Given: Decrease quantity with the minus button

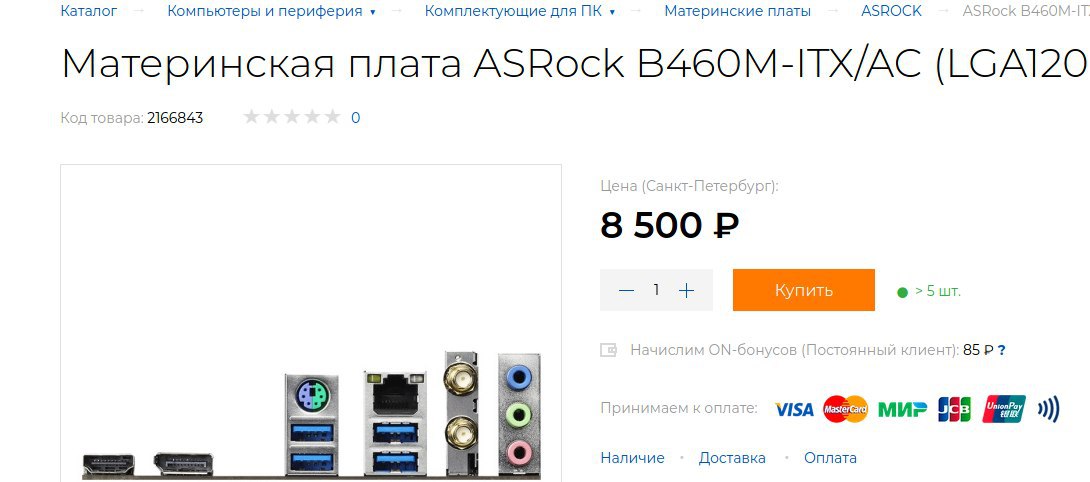Looking at the screenshot, I should [x=626, y=290].
